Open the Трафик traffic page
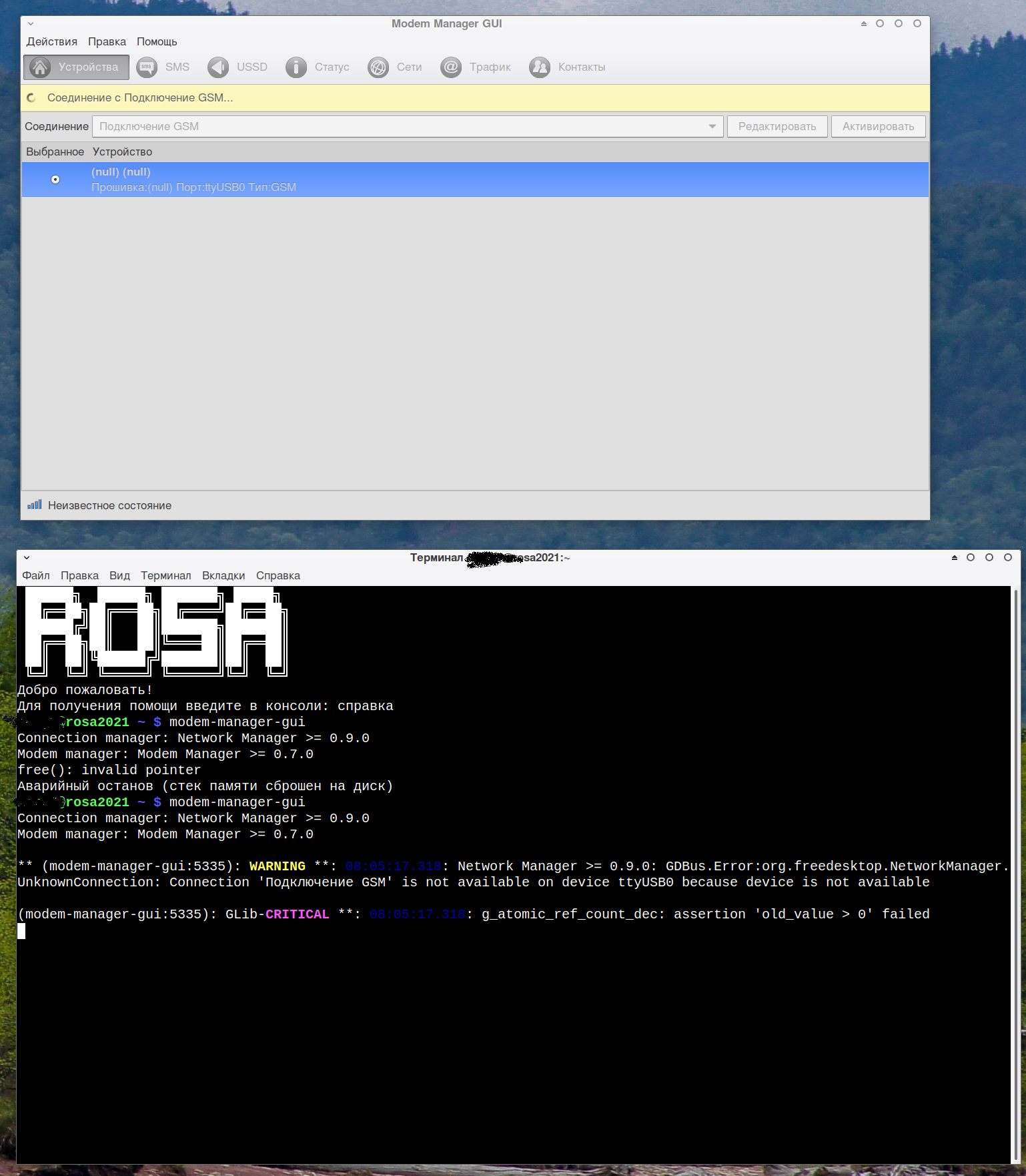 [476, 67]
